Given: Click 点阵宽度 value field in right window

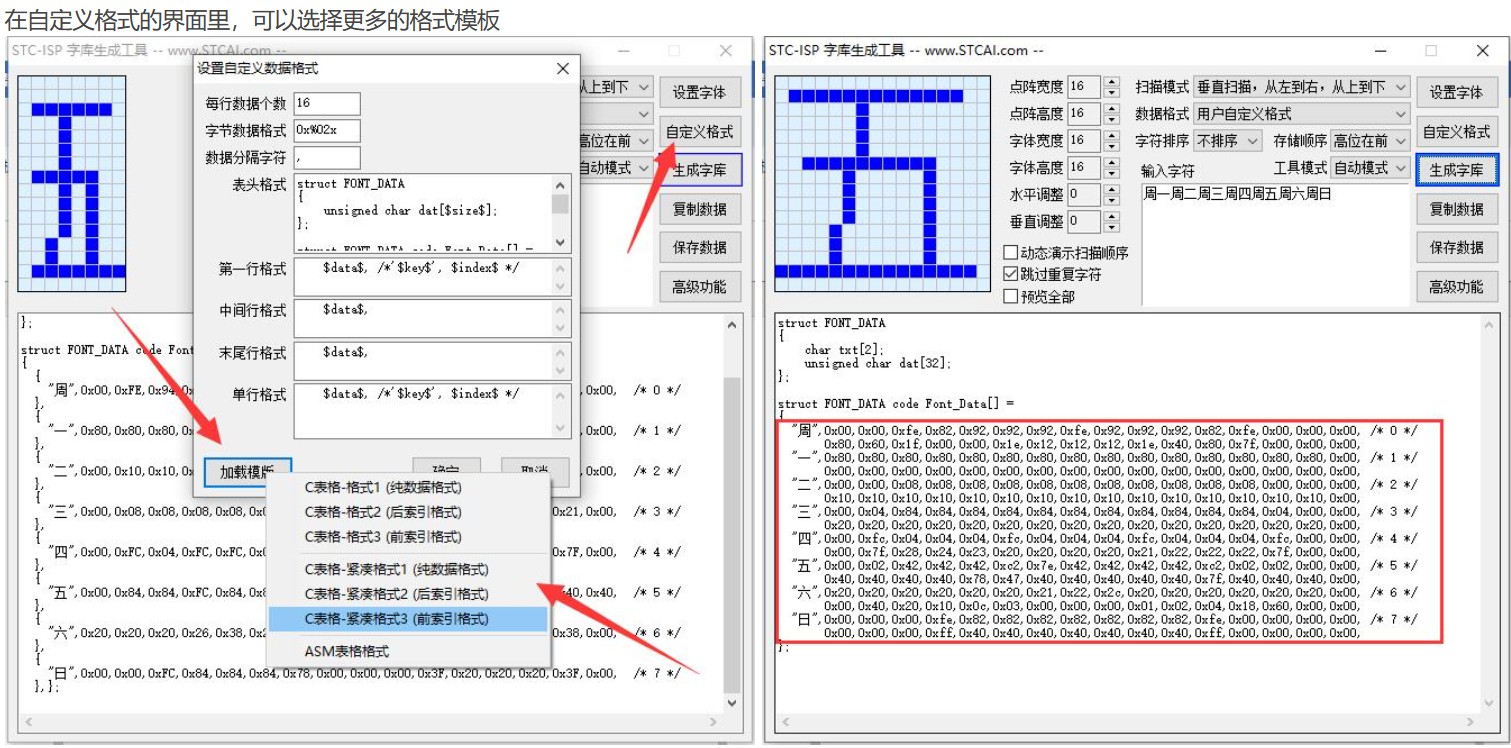Looking at the screenshot, I should click(x=1085, y=87).
